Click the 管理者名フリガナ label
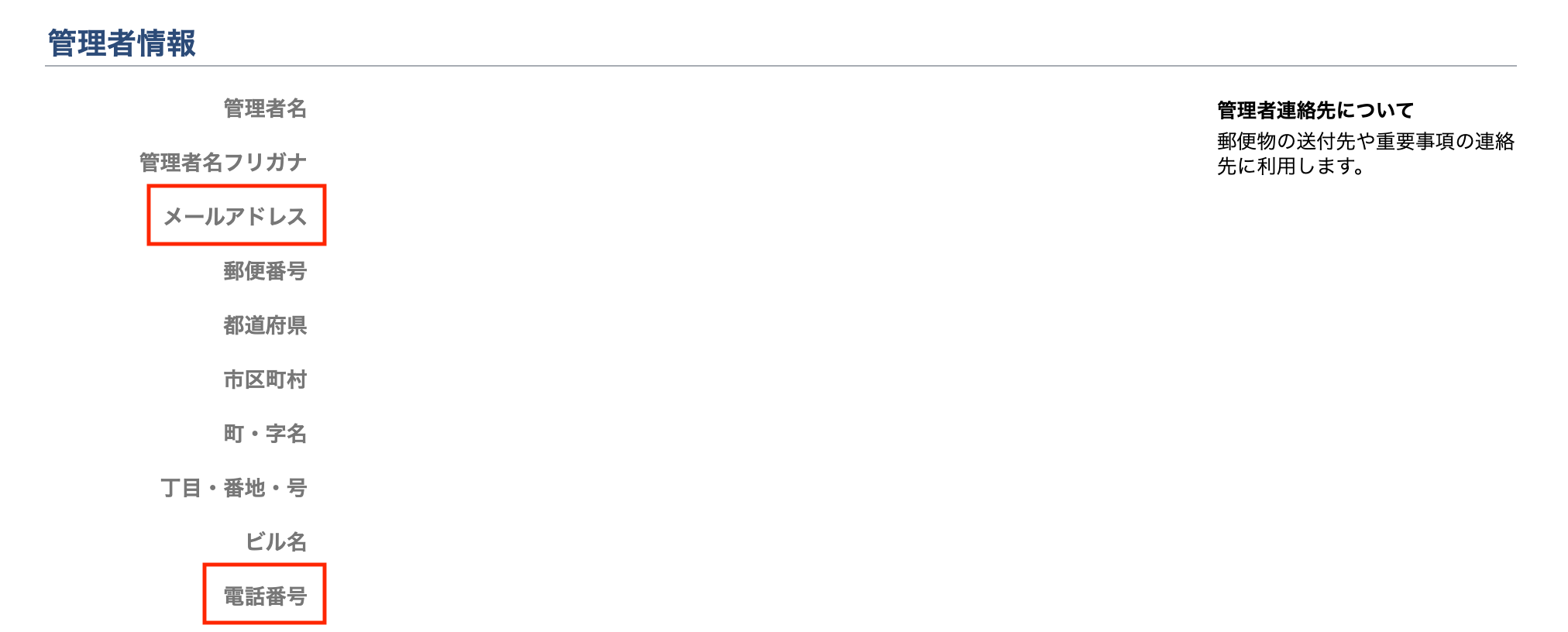1568x632 pixels. [223, 163]
